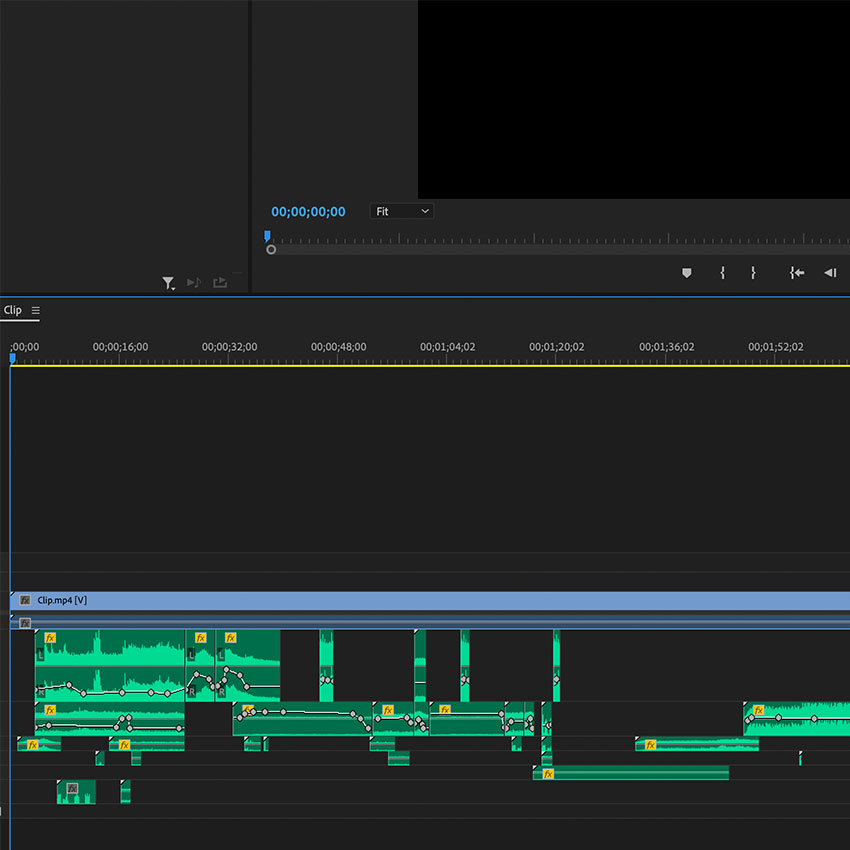Viewport: 850px width, 850px height.
Task: Click the gray fx badge on bottom audio clip
Action: pos(72,789)
